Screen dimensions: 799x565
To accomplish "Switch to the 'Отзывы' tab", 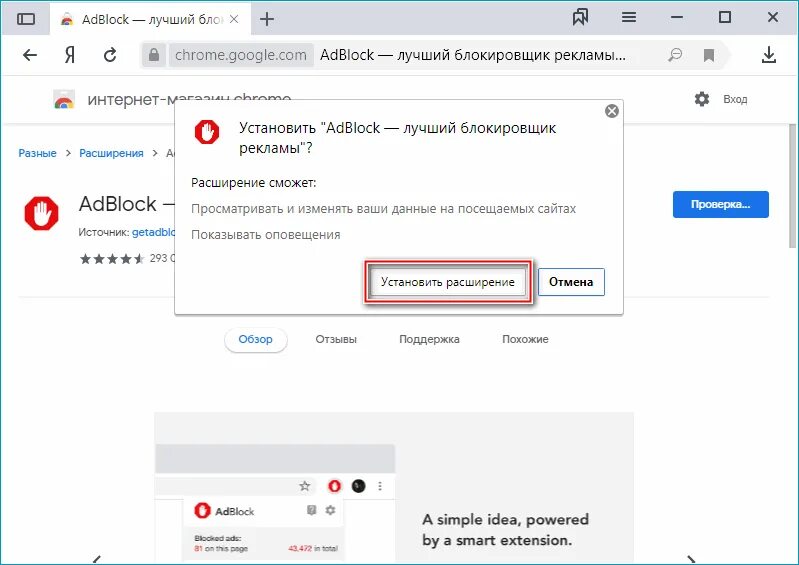I will click(336, 339).
